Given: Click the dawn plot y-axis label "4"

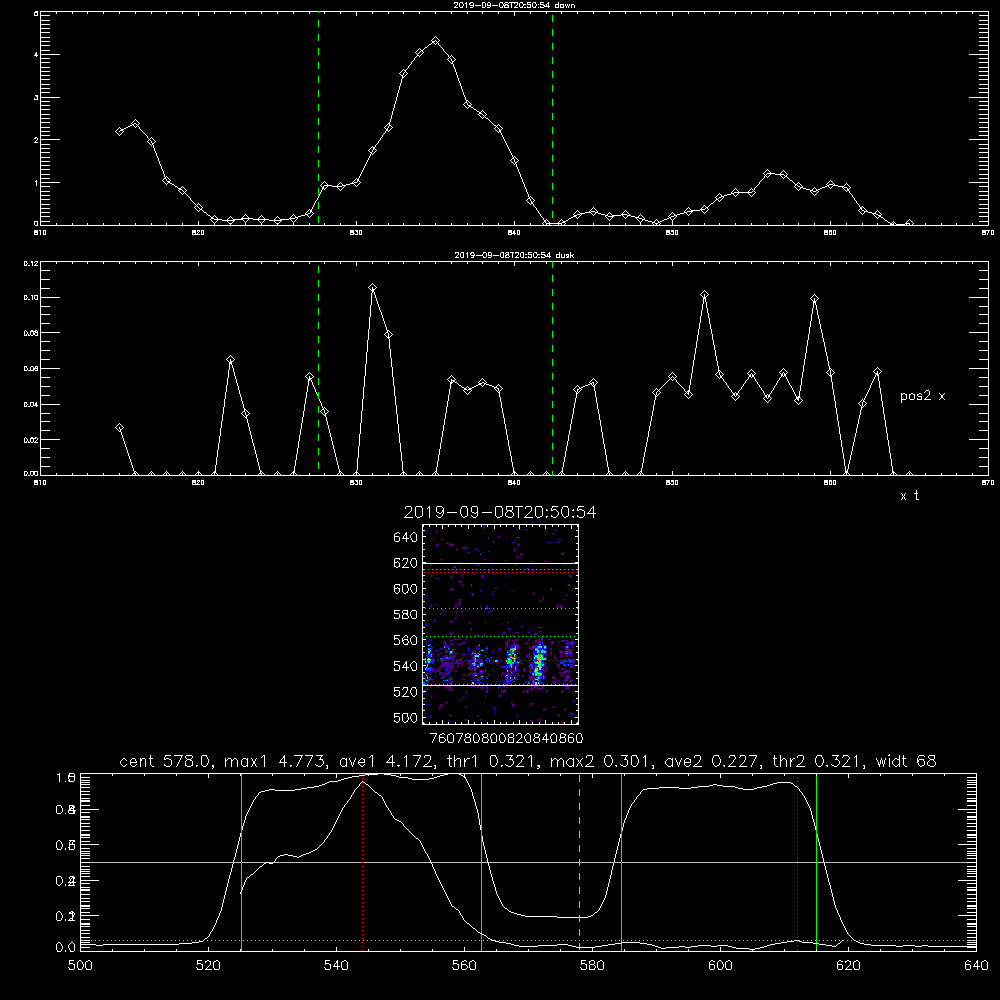Looking at the screenshot, I should click(x=36, y=54).
